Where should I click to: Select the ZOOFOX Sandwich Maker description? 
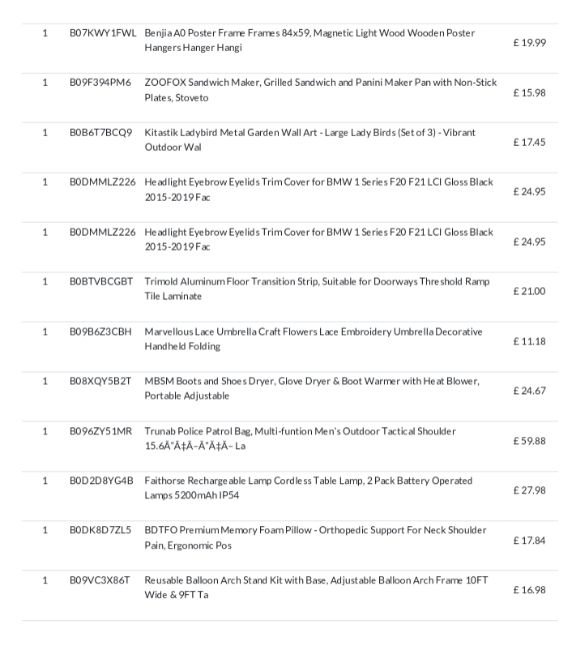pos(320,90)
